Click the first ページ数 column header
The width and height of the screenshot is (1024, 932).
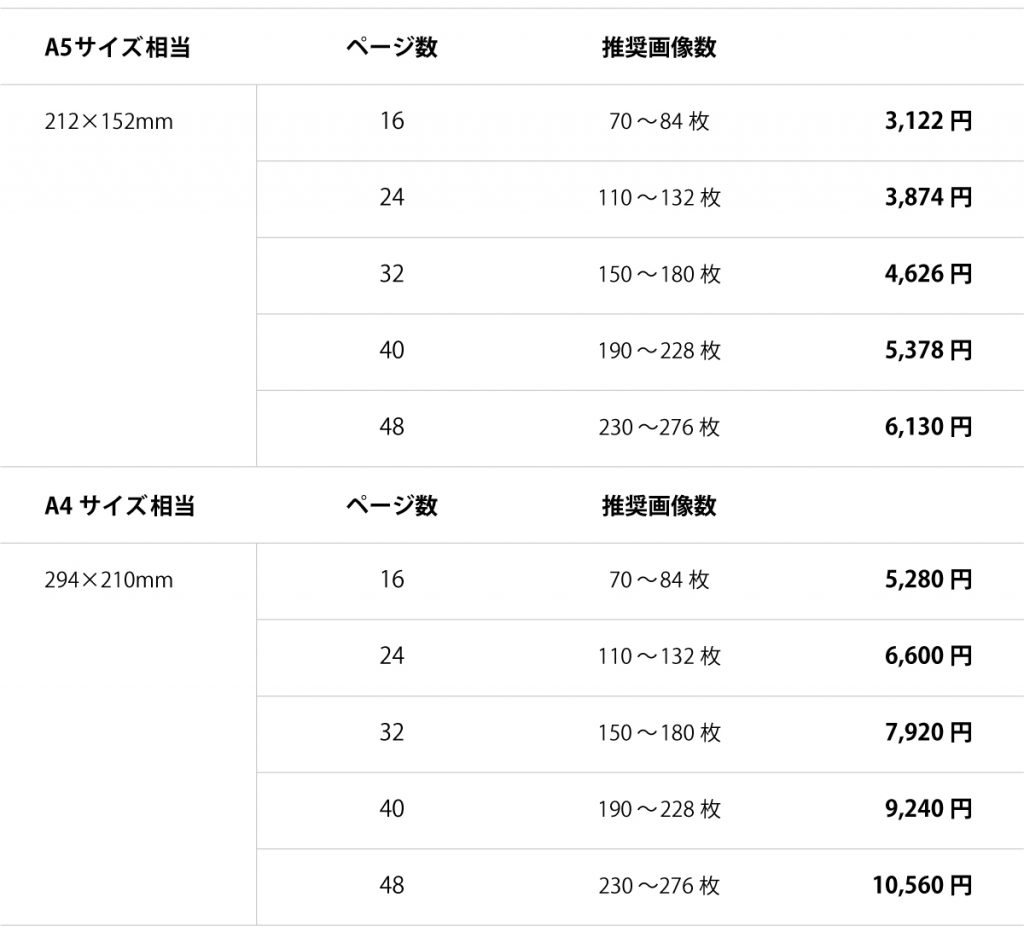click(x=392, y=47)
